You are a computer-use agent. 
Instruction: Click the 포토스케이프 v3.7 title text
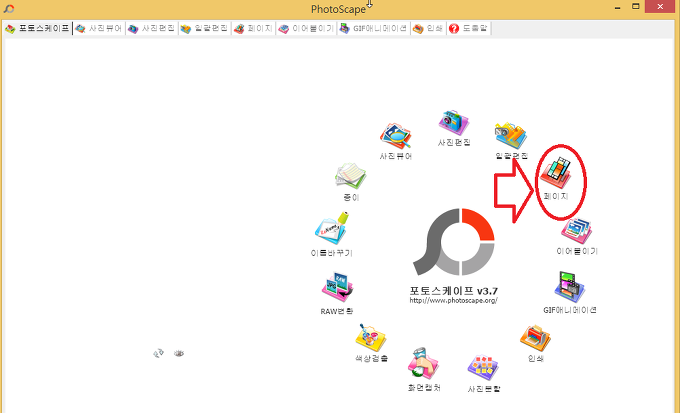click(453, 291)
